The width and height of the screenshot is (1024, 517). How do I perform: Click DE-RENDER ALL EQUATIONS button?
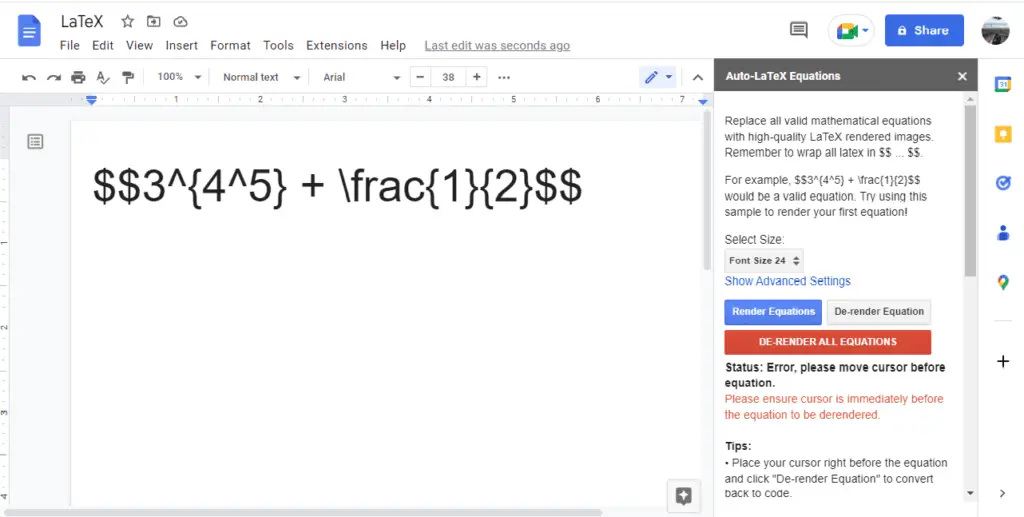(x=827, y=342)
